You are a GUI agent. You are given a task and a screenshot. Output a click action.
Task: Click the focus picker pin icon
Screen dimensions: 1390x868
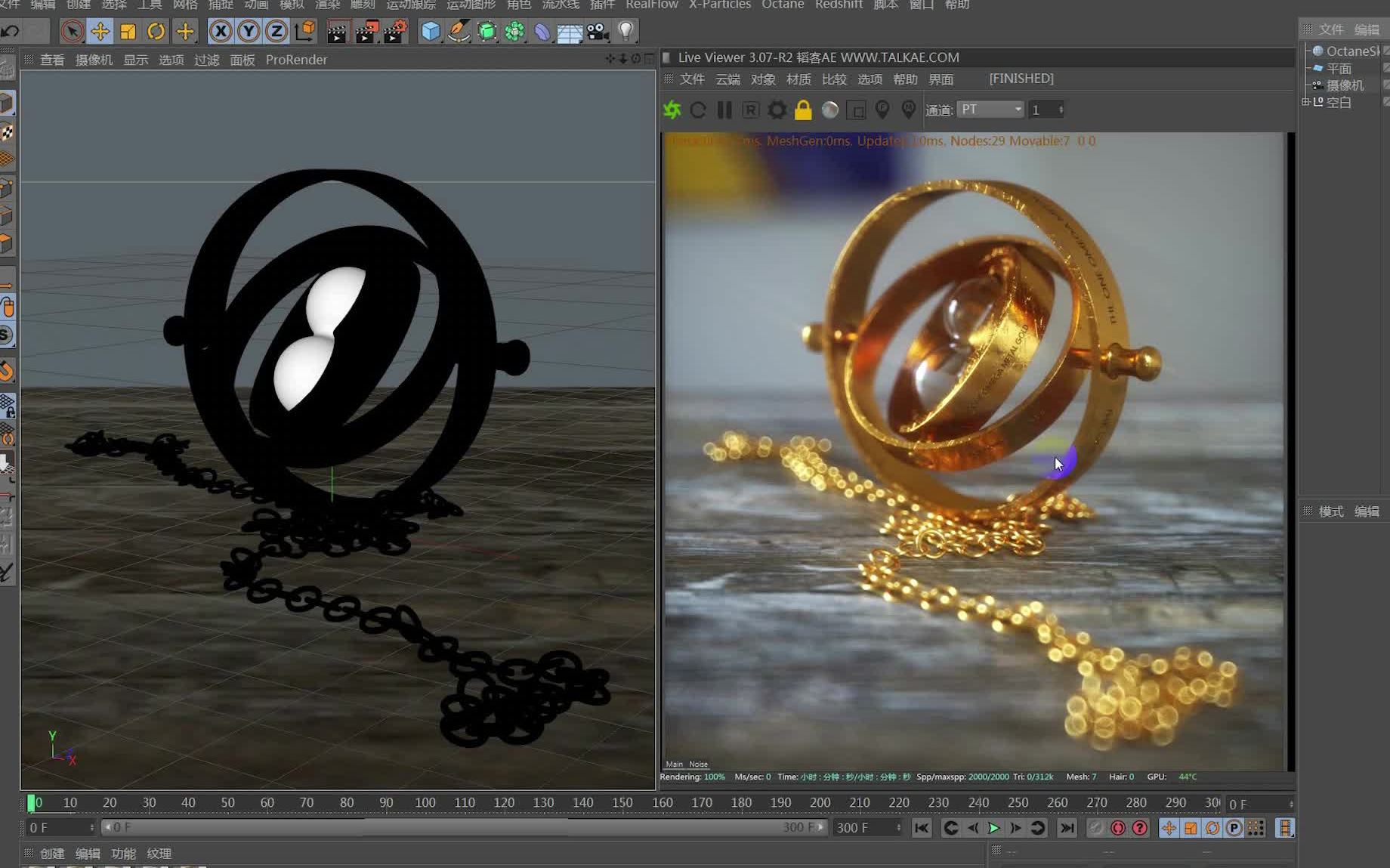pyautogui.click(x=882, y=110)
